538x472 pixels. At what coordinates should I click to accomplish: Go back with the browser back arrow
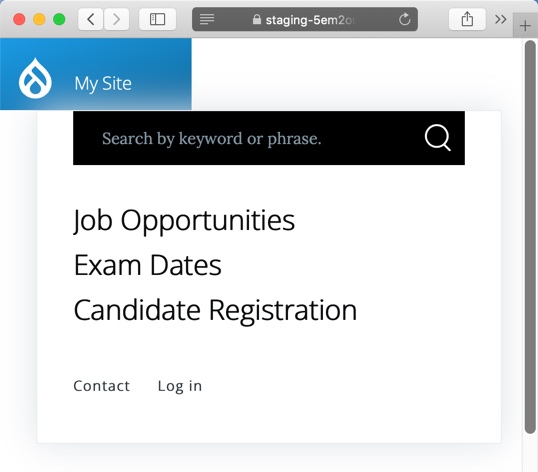[91, 19]
